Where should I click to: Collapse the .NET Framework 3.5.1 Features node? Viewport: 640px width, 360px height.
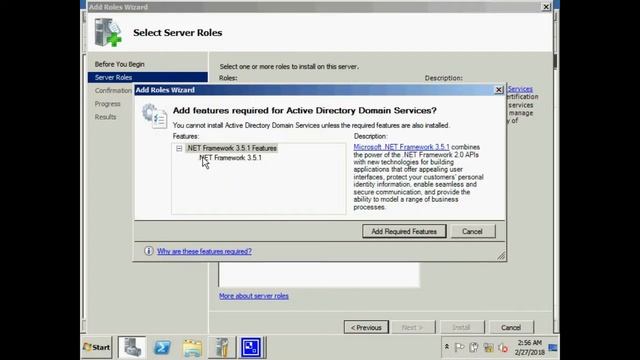pyautogui.click(x=179, y=148)
